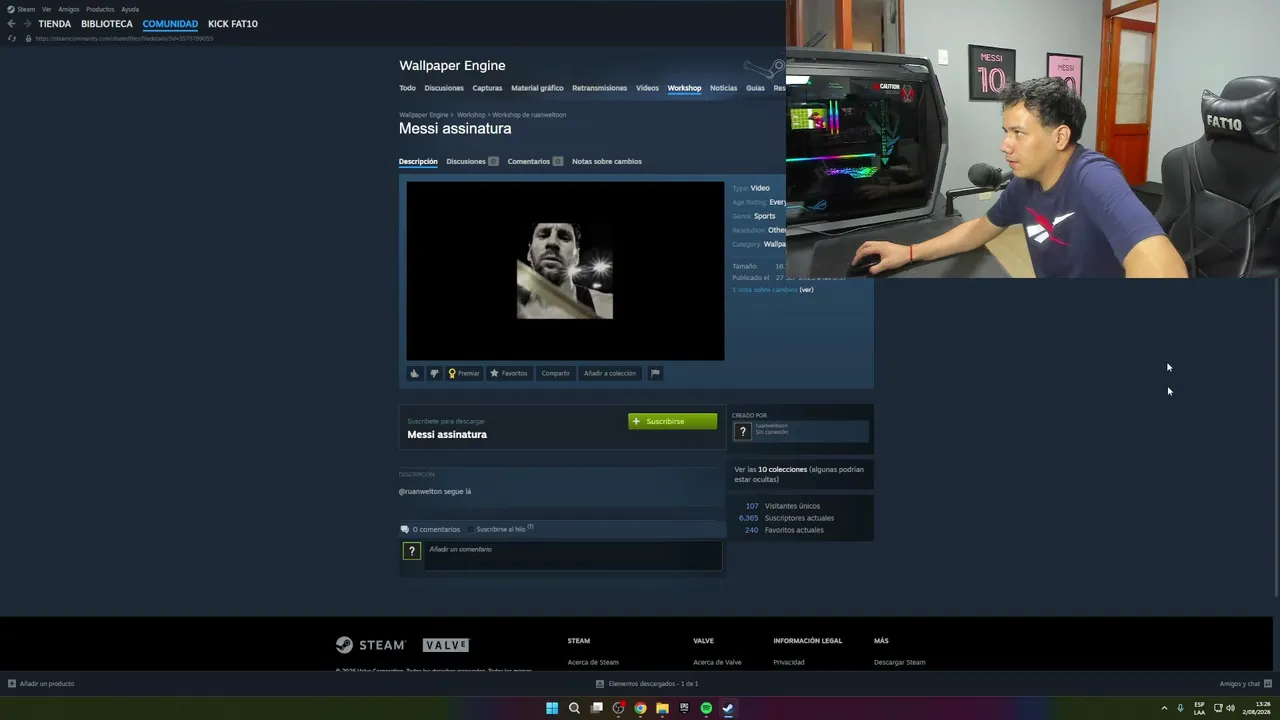Select the Retransmisiones hub tab
The width and height of the screenshot is (1280, 720).
pos(599,88)
